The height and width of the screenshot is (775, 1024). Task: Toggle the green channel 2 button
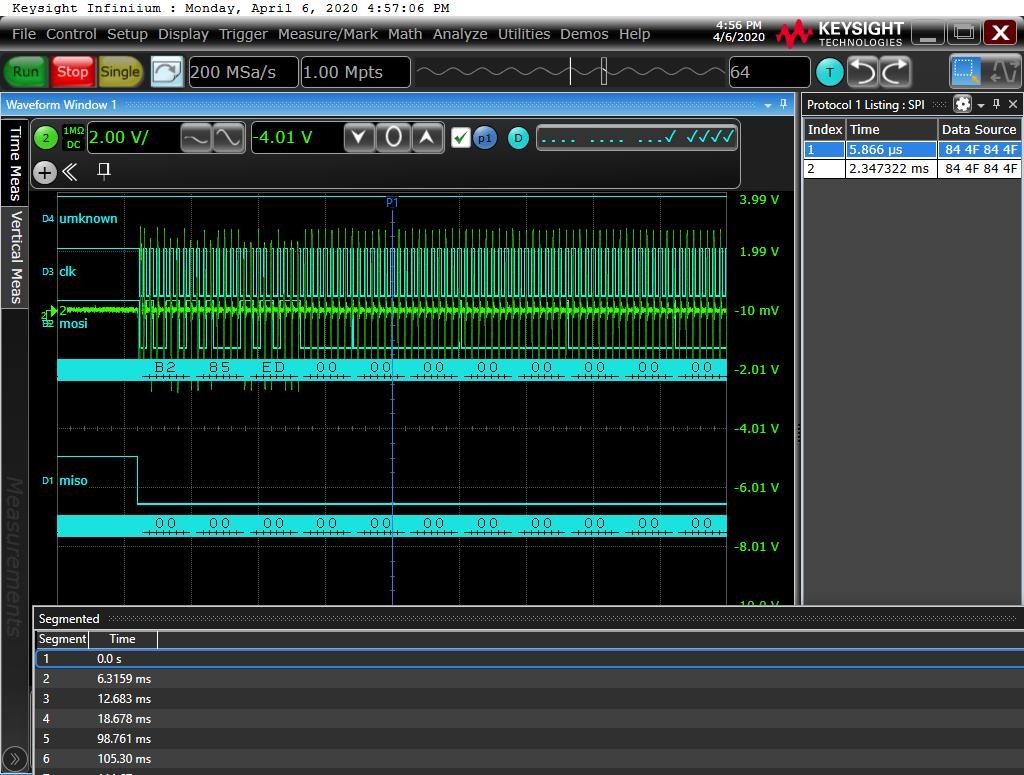coord(46,138)
